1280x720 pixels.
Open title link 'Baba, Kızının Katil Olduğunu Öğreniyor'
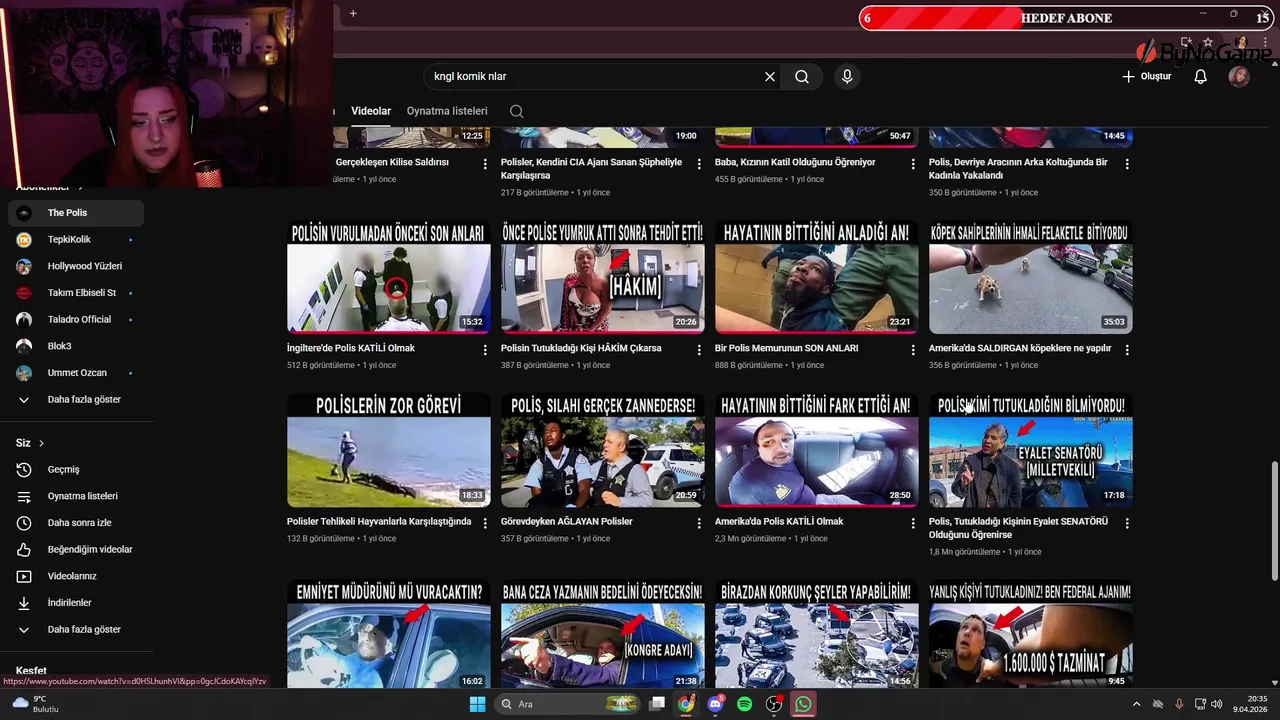pyautogui.click(x=795, y=162)
